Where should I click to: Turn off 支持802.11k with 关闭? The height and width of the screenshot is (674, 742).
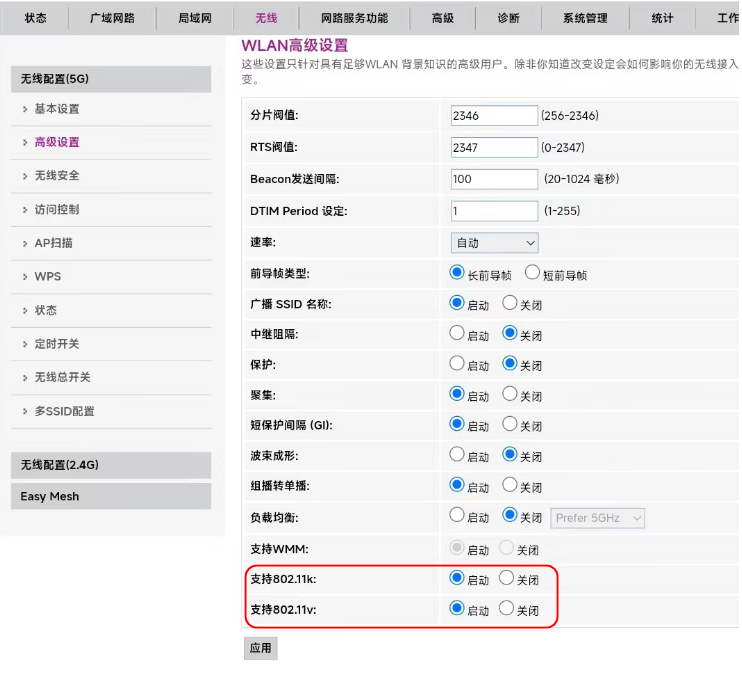(507, 578)
